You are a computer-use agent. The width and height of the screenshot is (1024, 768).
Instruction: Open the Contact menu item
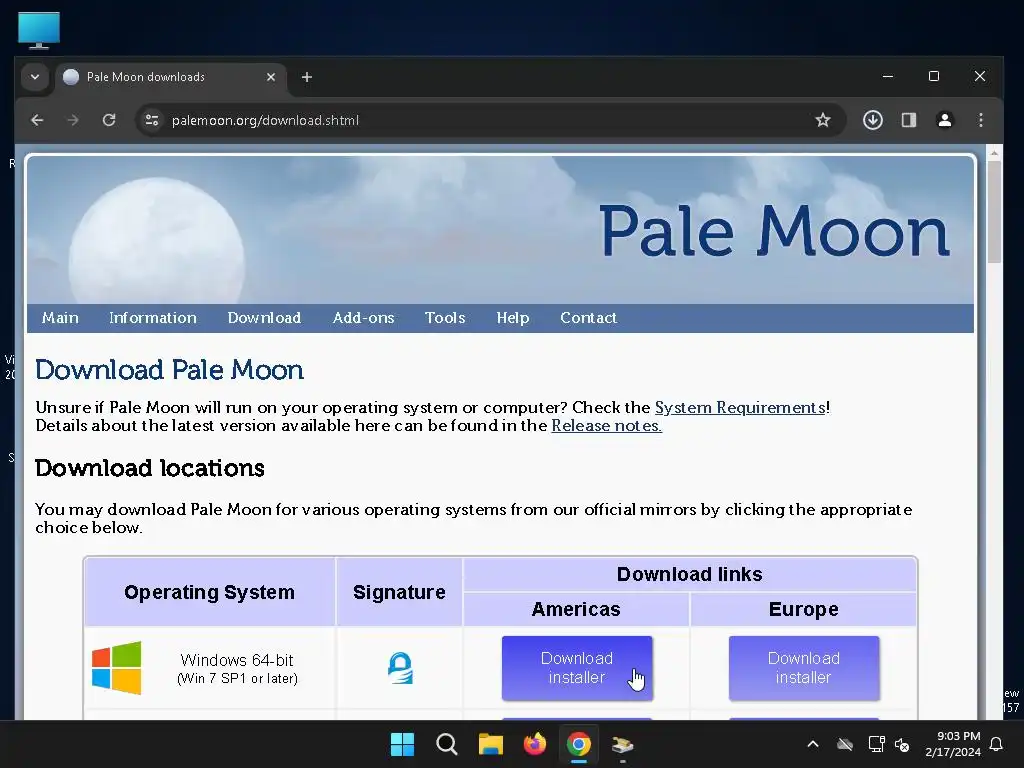pos(588,318)
